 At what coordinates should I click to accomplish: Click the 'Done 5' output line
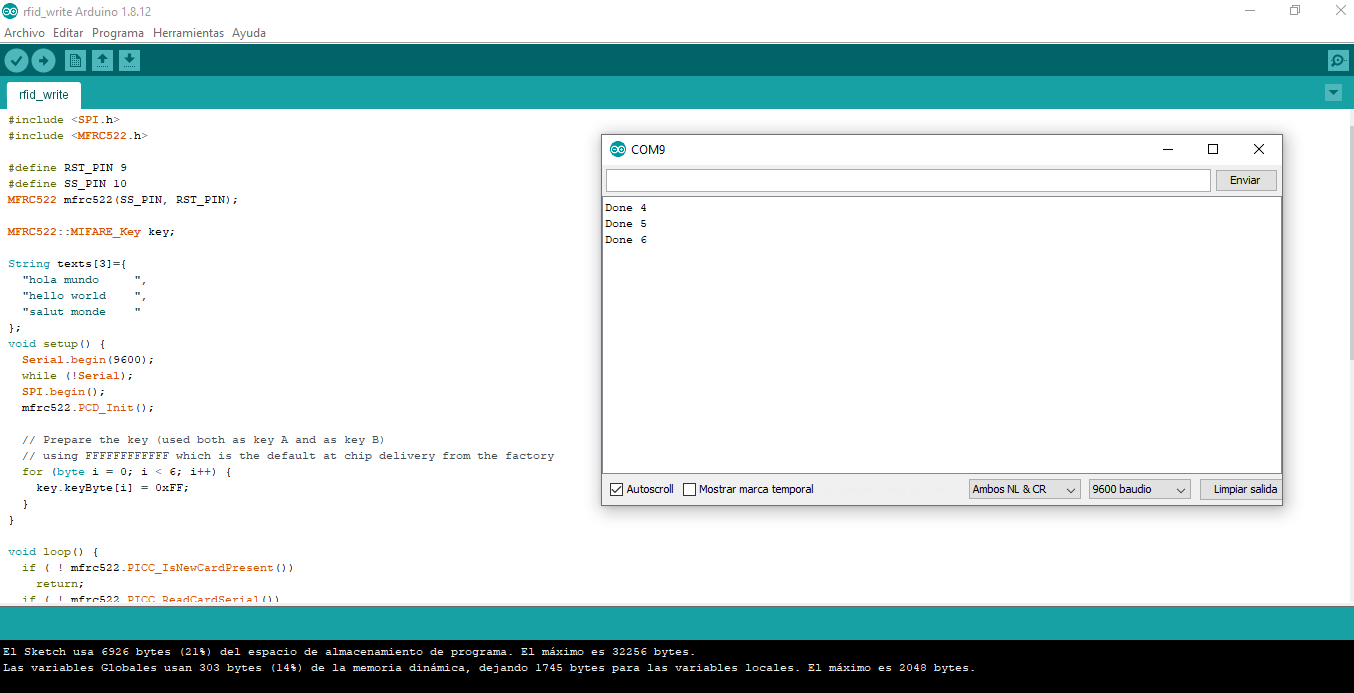(x=626, y=224)
